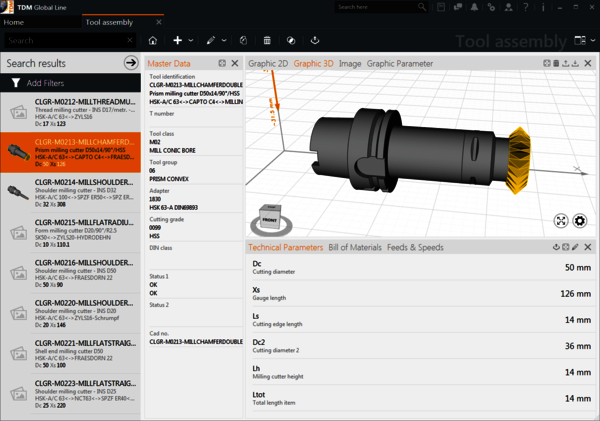Select CLGR-M0215-MILLFLATRADIU result
This screenshot has height=421, width=600.
tap(70, 233)
